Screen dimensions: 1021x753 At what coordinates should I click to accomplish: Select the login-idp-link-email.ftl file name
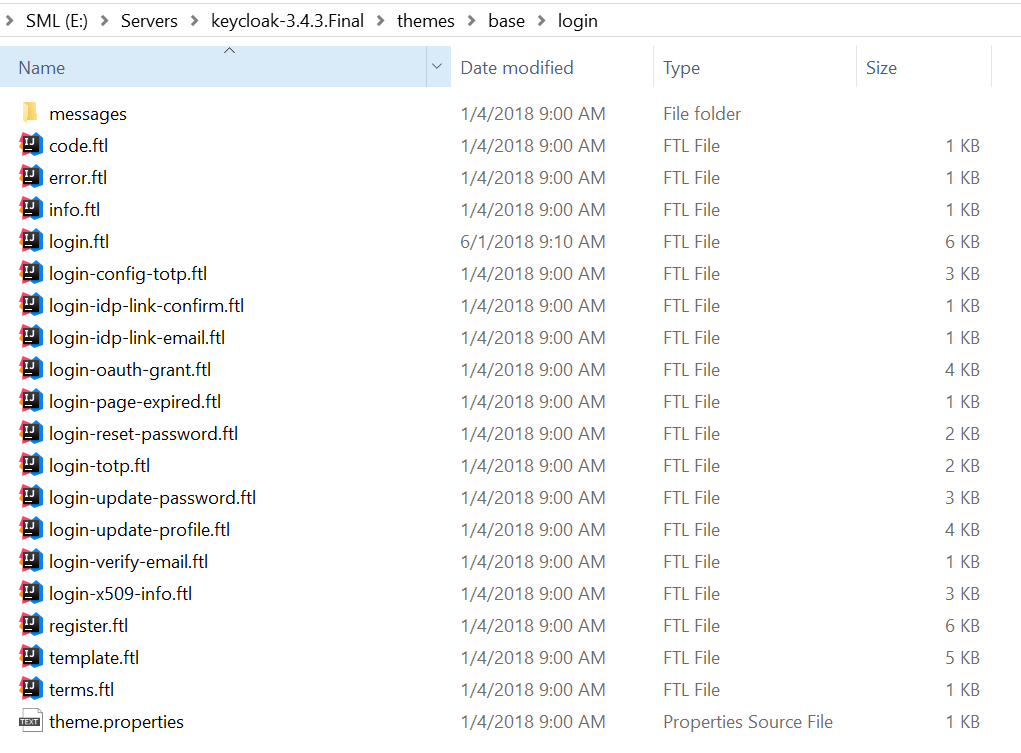tap(137, 337)
